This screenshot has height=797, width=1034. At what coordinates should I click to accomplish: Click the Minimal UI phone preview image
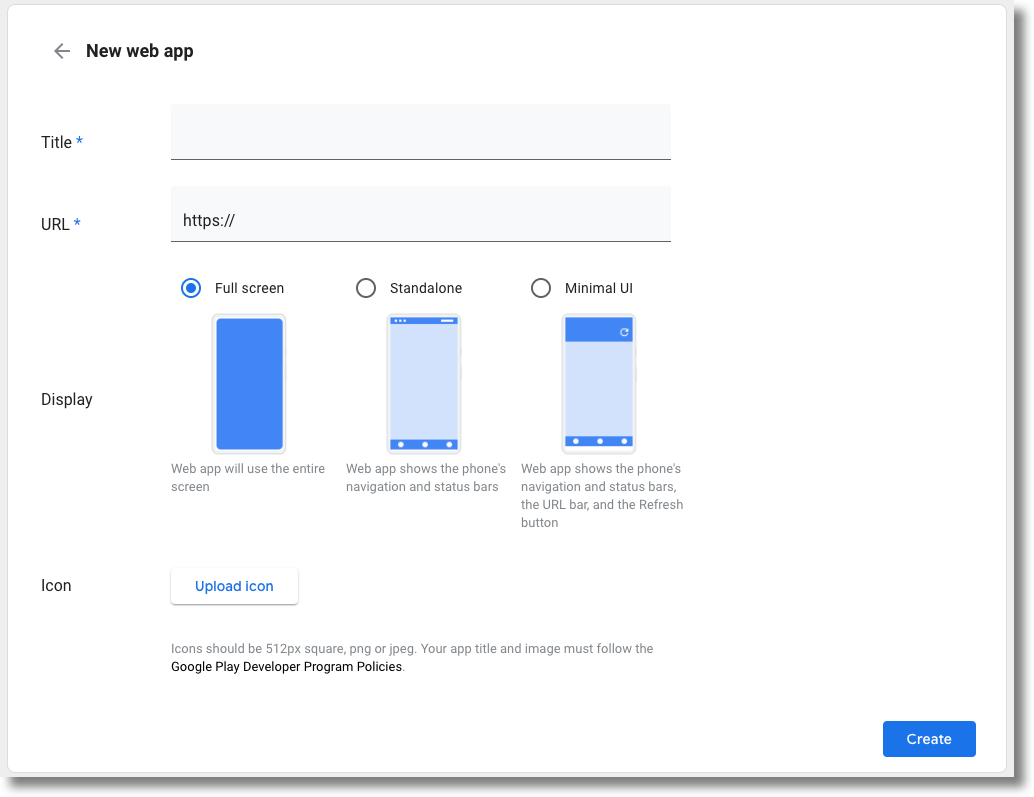[599, 384]
